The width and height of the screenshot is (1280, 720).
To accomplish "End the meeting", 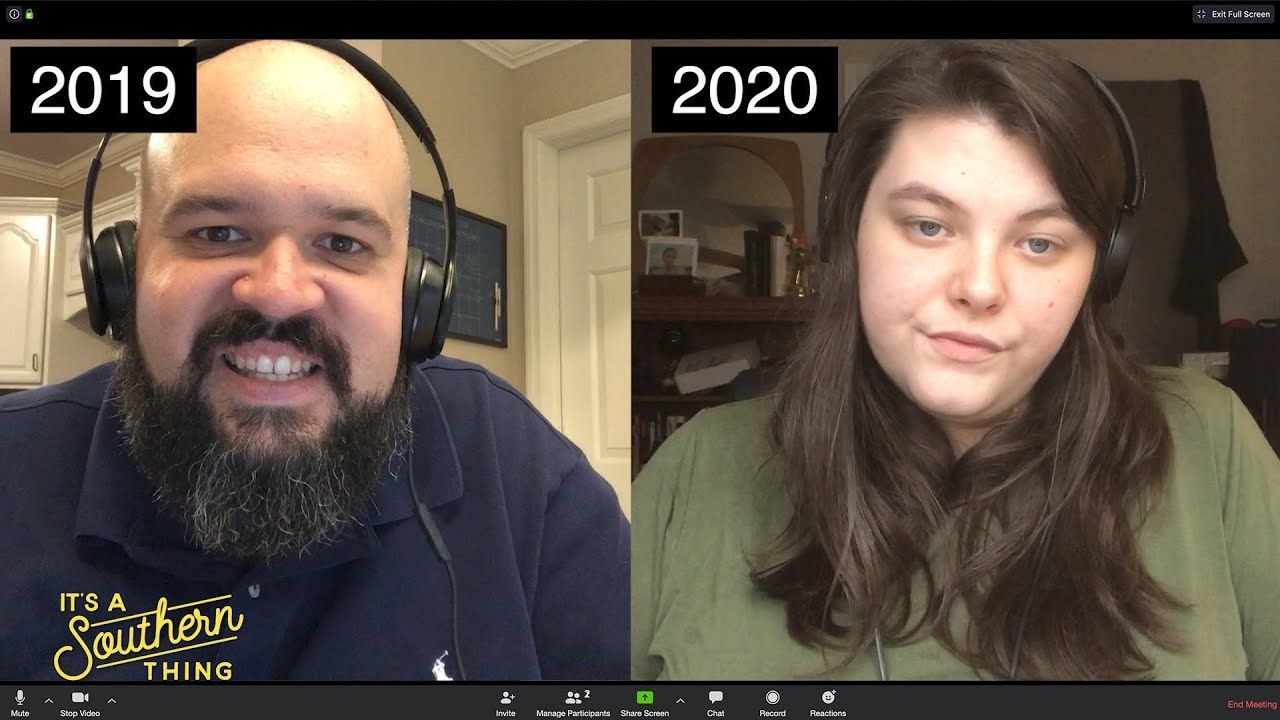I will [x=1248, y=704].
